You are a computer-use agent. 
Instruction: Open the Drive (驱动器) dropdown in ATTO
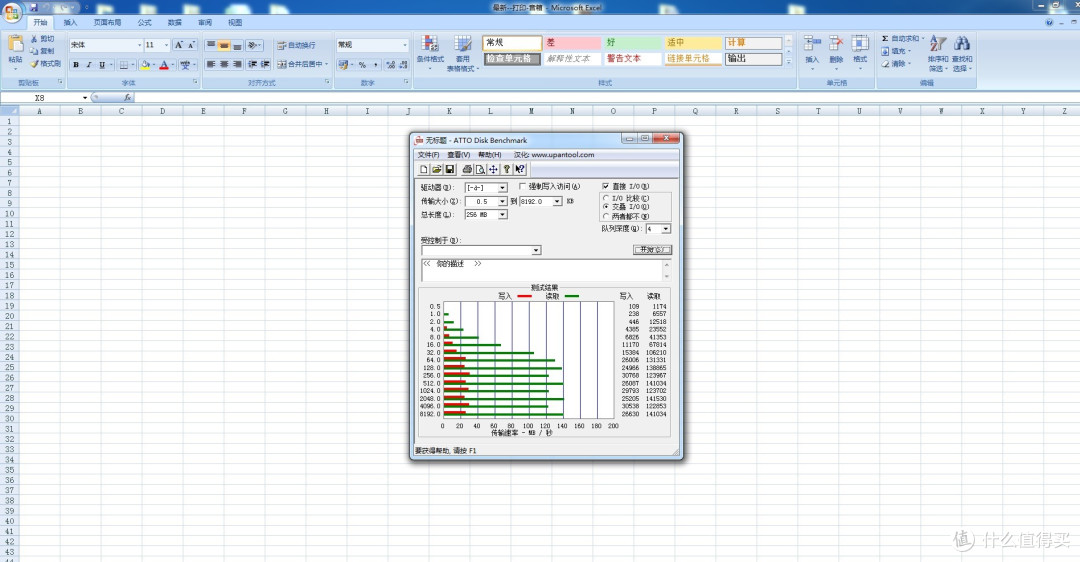click(x=503, y=187)
